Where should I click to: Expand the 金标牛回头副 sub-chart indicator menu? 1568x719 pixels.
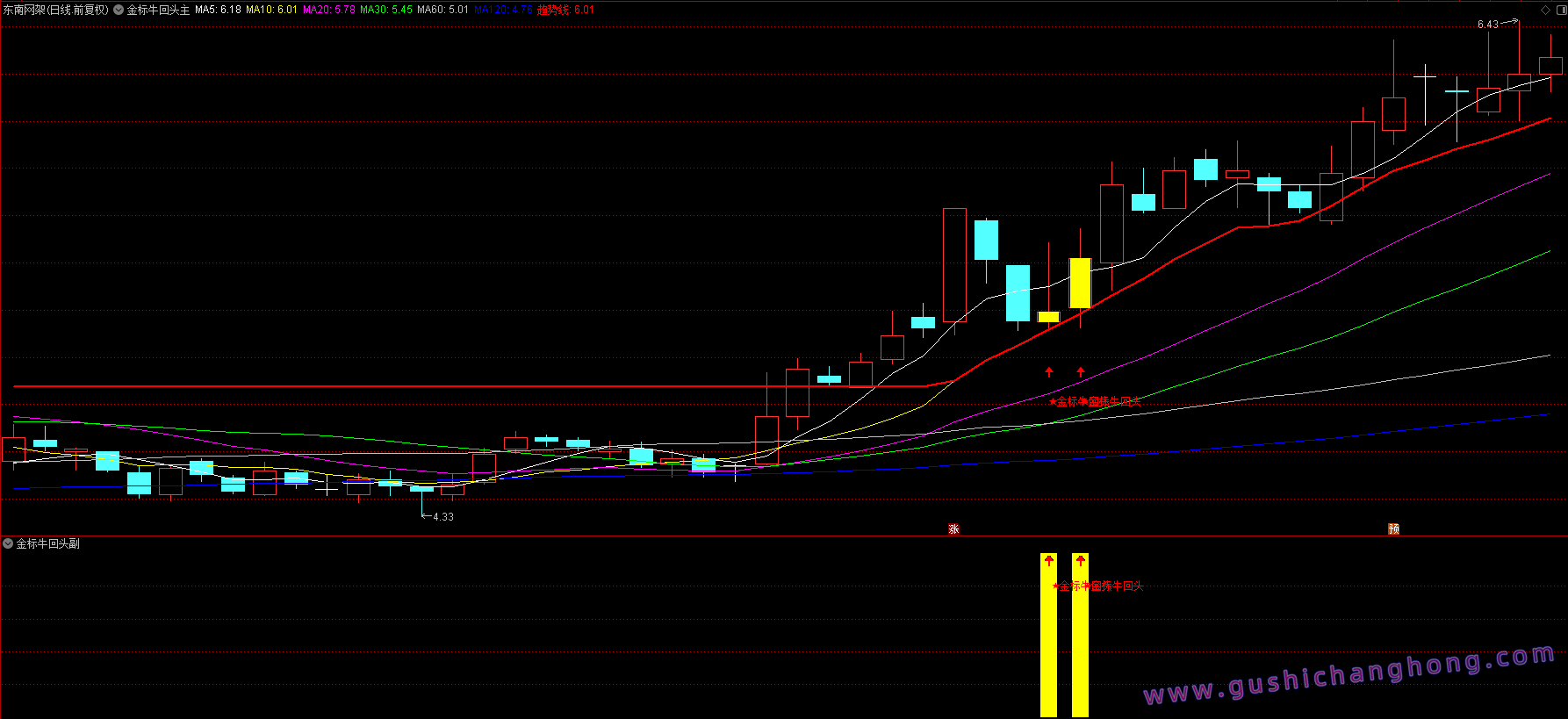tap(8, 544)
